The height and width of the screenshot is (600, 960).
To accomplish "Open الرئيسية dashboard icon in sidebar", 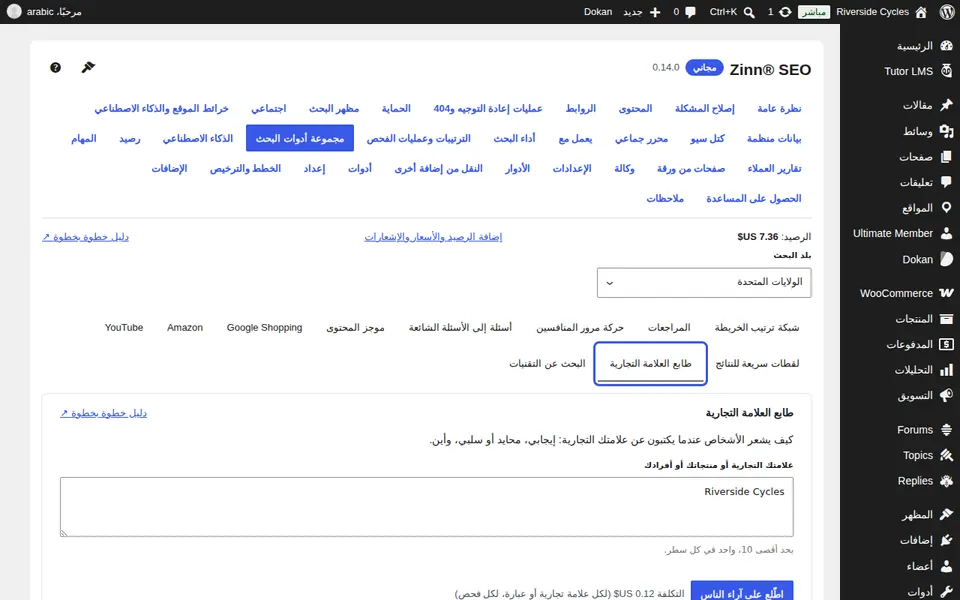I will click(x=947, y=46).
